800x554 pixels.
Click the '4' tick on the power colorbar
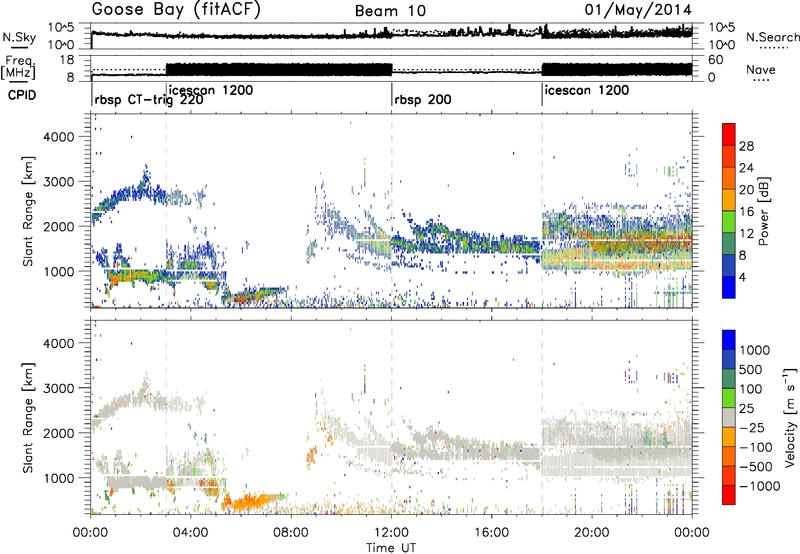point(744,278)
